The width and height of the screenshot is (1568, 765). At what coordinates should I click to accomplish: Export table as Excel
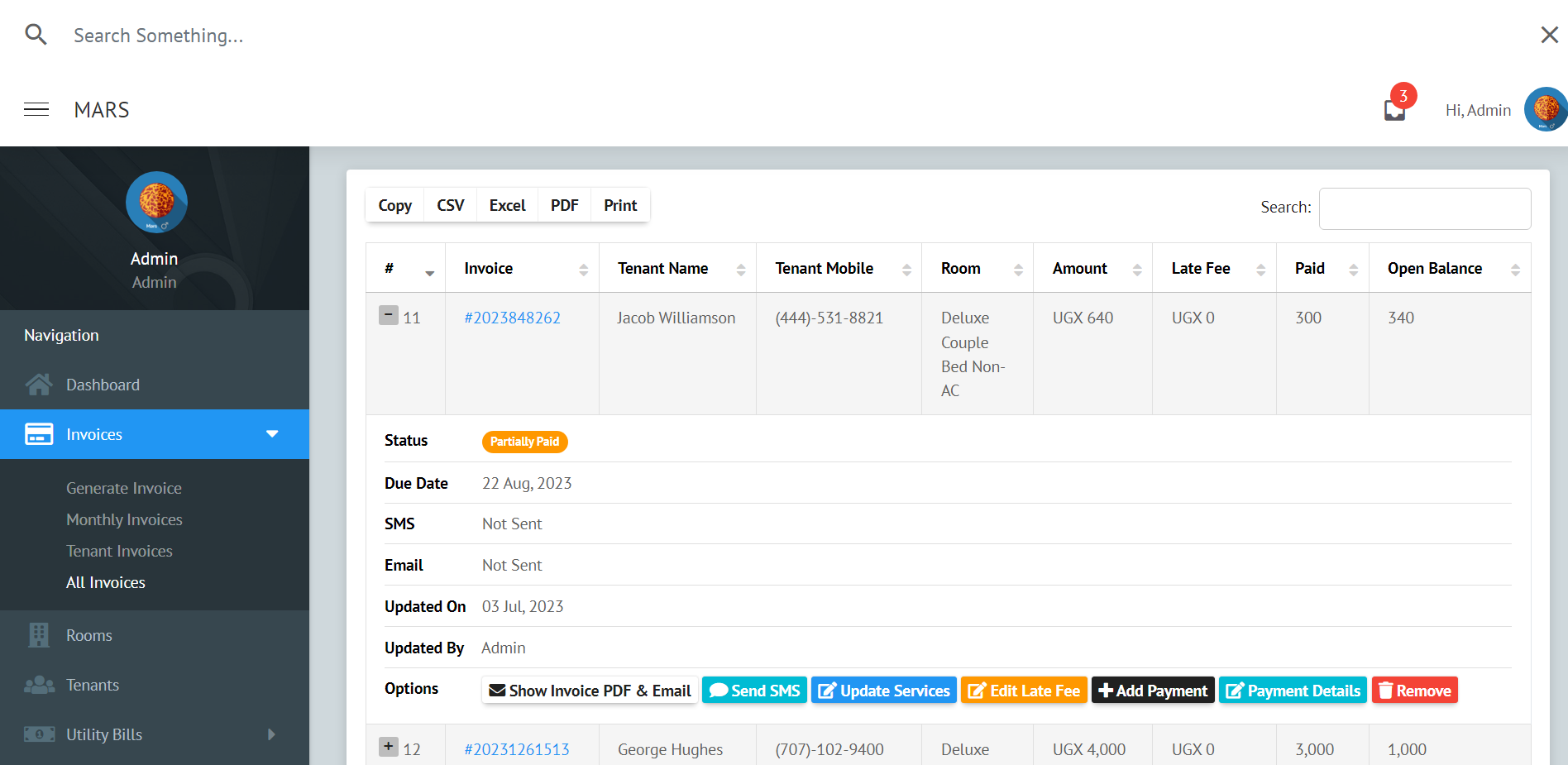[507, 205]
